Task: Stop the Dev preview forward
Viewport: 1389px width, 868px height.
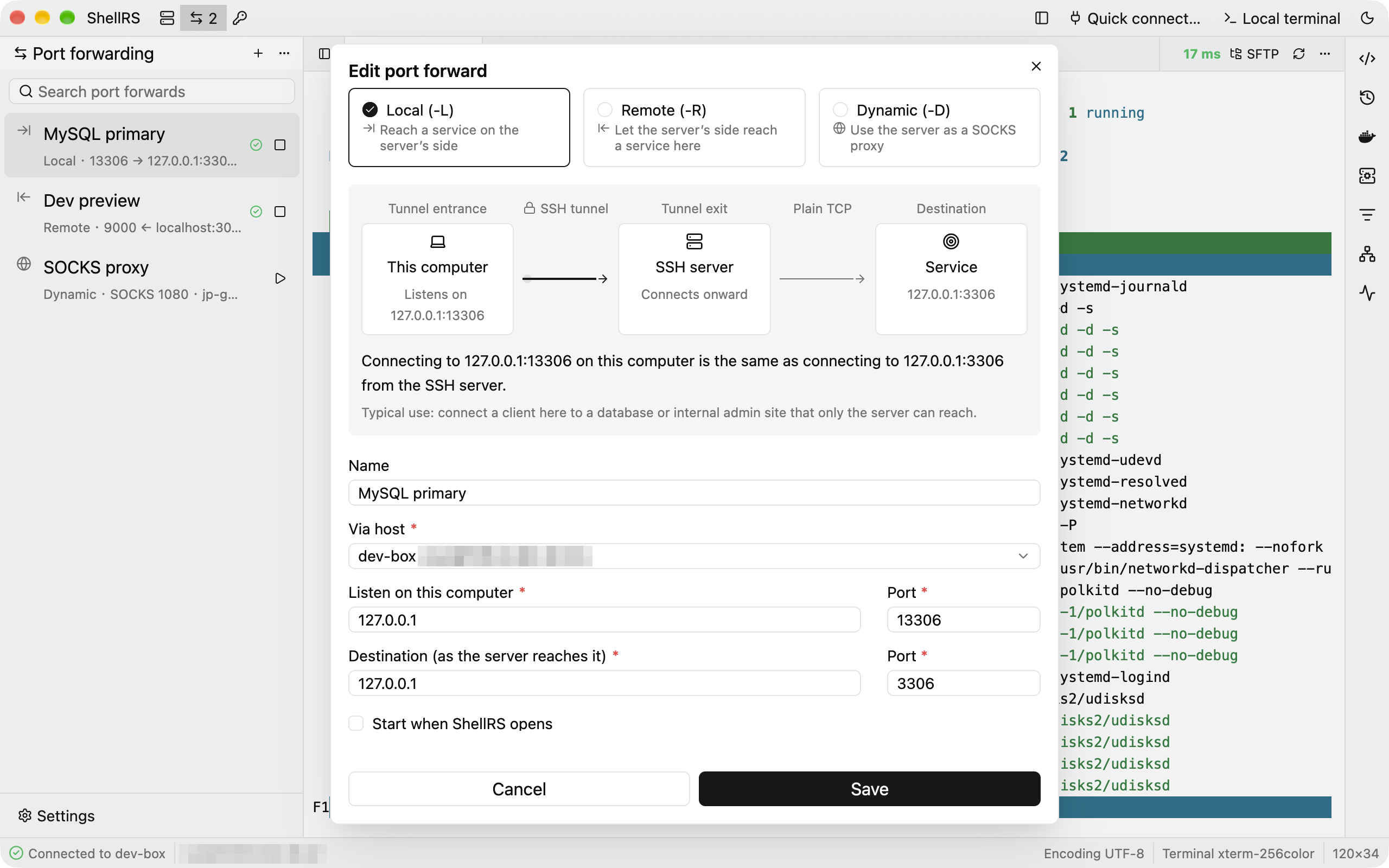Action: pyautogui.click(x=280, y=212)
